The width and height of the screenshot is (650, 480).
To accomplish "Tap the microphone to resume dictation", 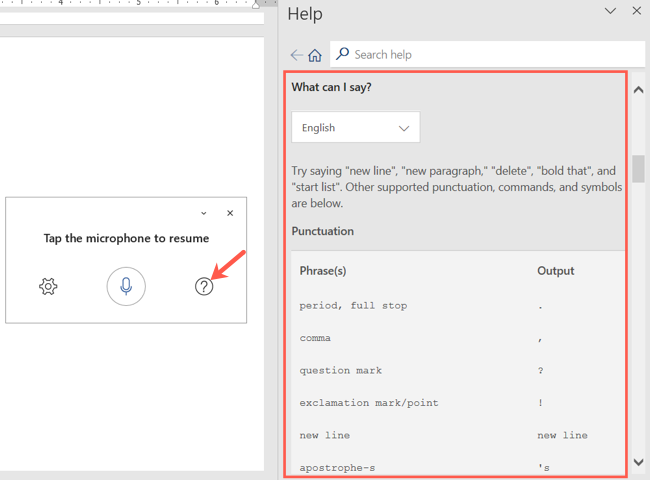I will [126, 286].
